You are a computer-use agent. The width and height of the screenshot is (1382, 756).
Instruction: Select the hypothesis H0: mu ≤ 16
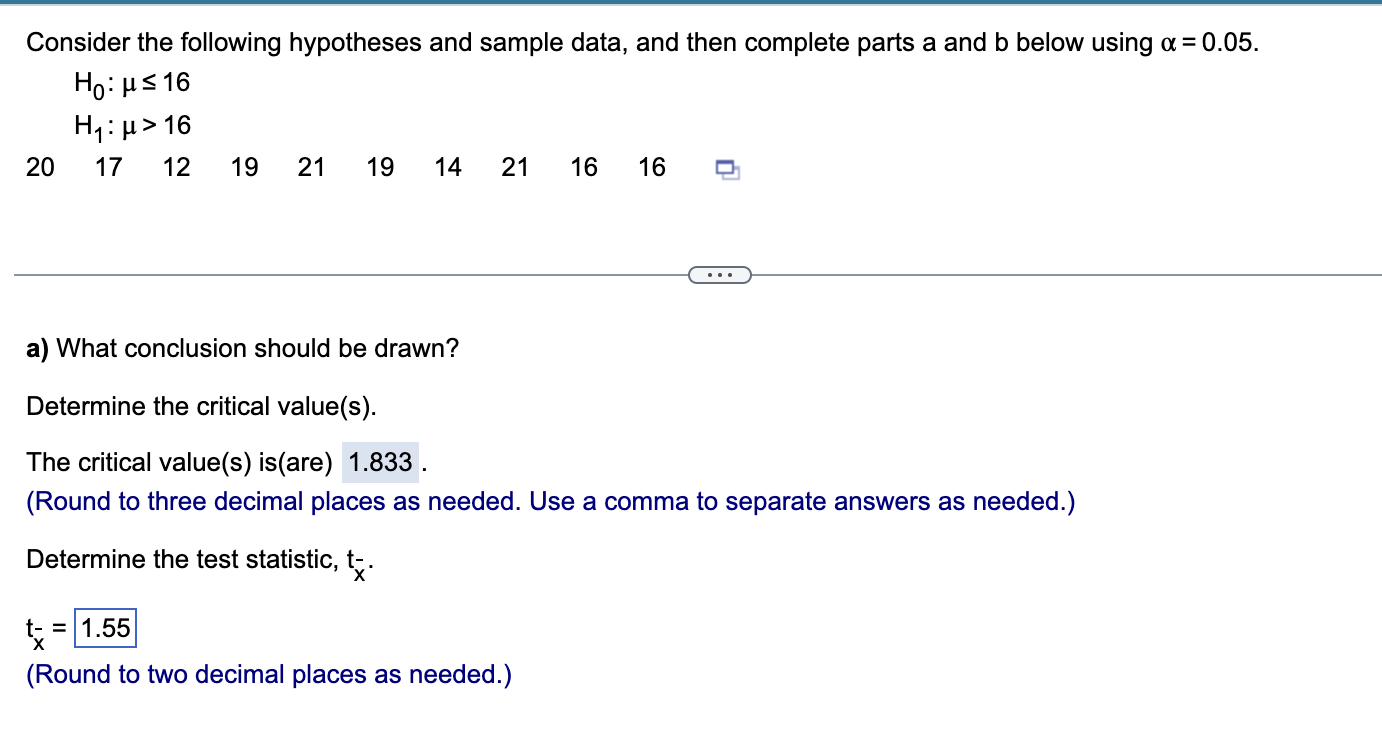[x=130, y=83]
